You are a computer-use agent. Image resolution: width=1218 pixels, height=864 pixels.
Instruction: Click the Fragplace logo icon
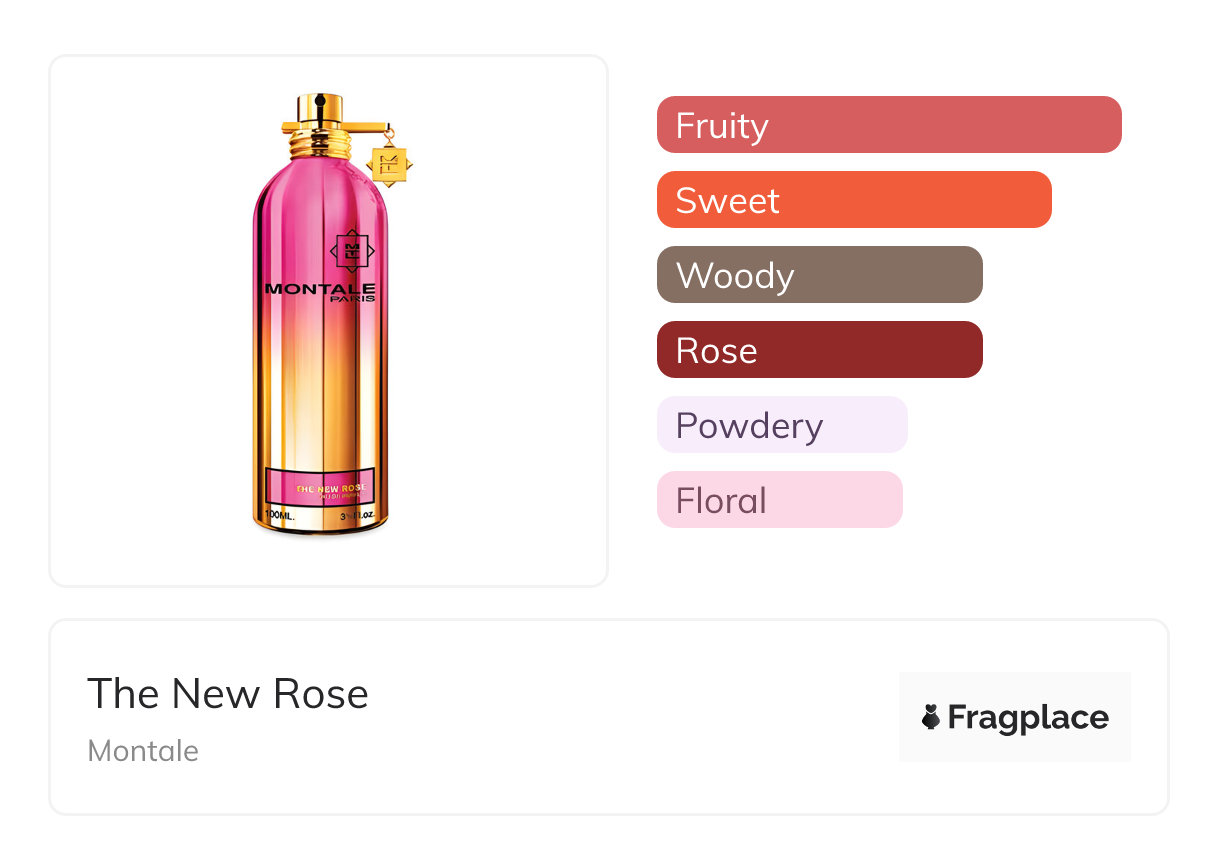point(931,717)
